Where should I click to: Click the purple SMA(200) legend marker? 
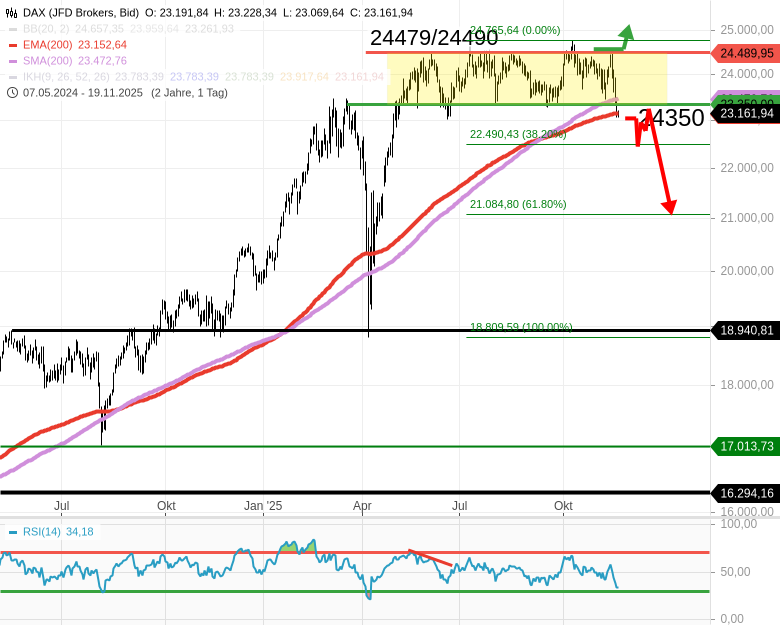[12, 61]
